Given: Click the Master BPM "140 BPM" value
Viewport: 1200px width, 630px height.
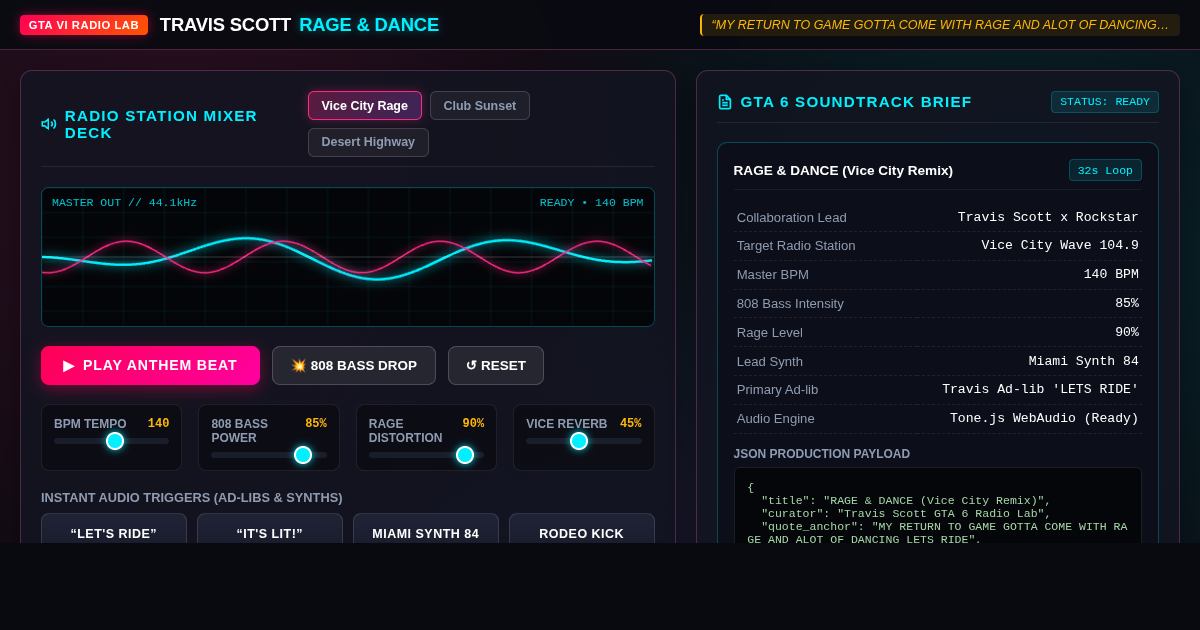Looking at the screenshot, I should point(1111,275).
